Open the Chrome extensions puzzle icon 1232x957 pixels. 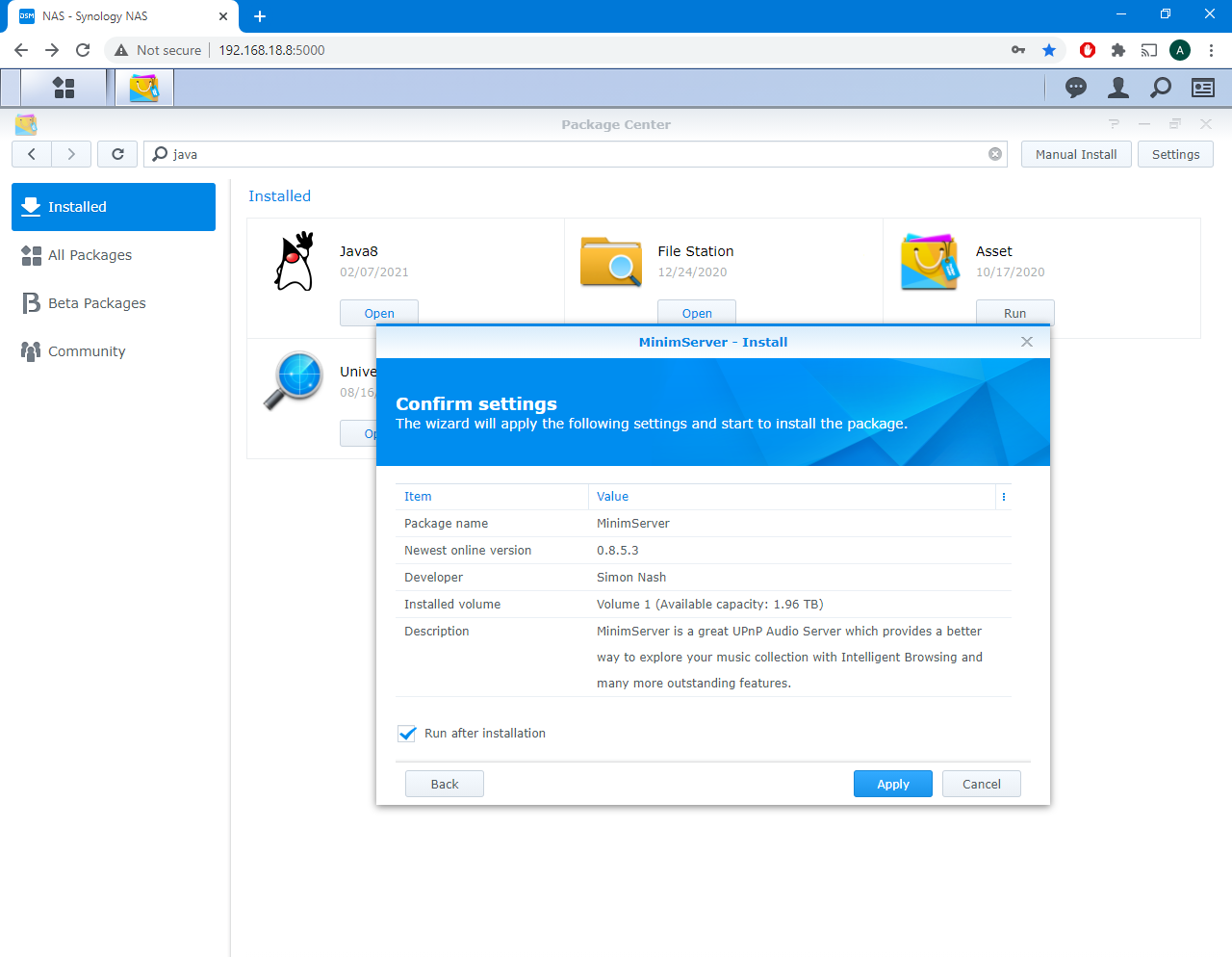point(1118,50)
